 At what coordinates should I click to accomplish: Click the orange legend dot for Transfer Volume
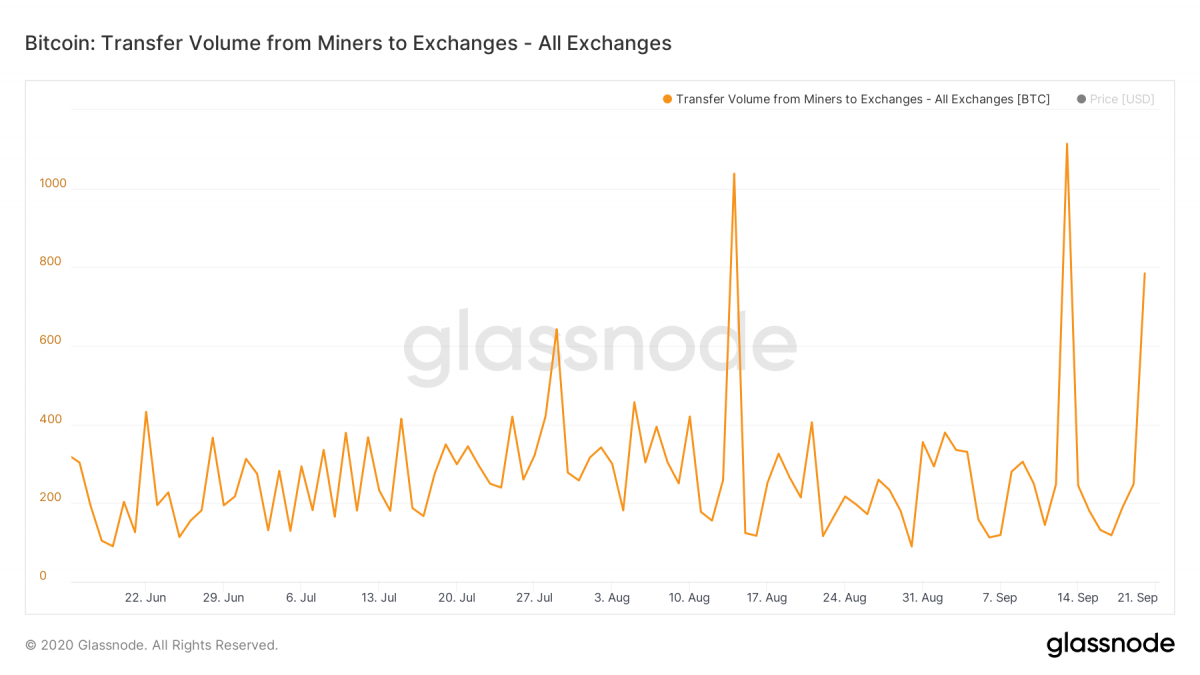click(x=667, y=99)
